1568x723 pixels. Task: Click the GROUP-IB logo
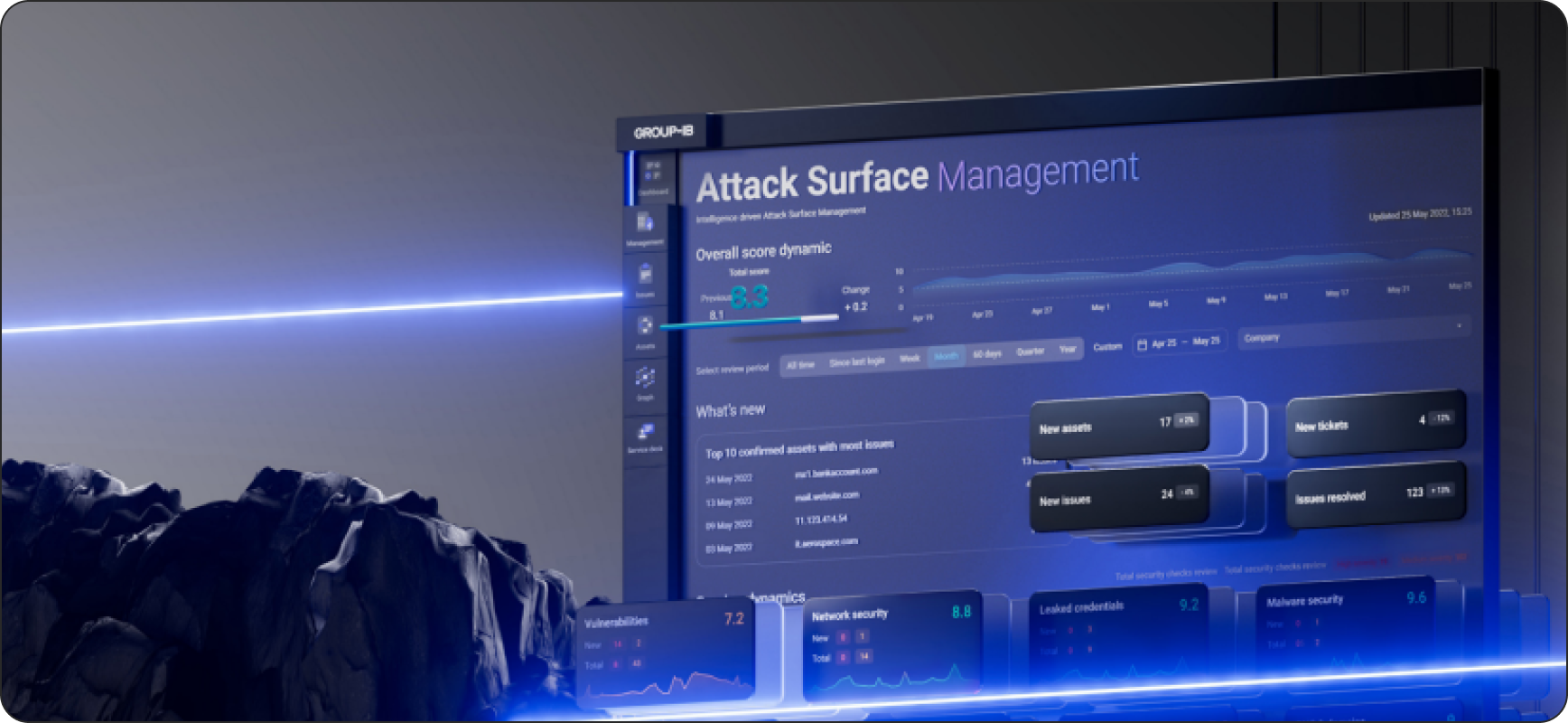pyautogui.click(x=664, y=132)
